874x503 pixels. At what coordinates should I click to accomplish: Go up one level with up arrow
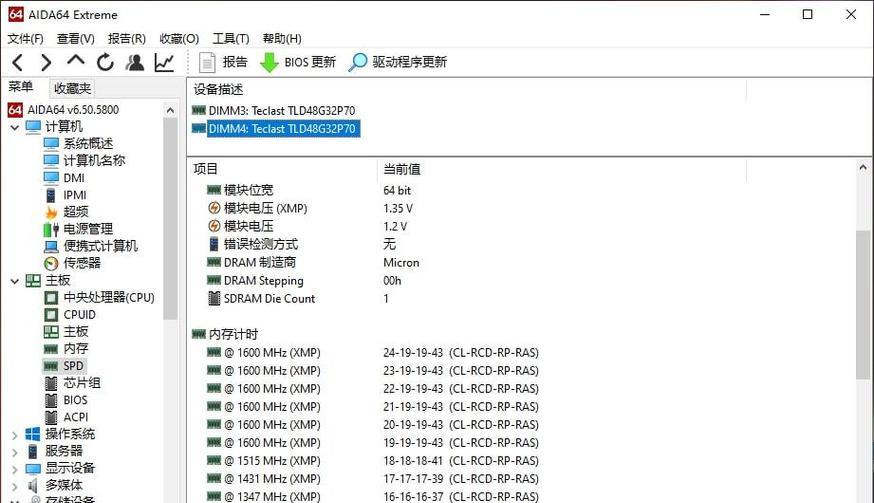tap(76, 61)
